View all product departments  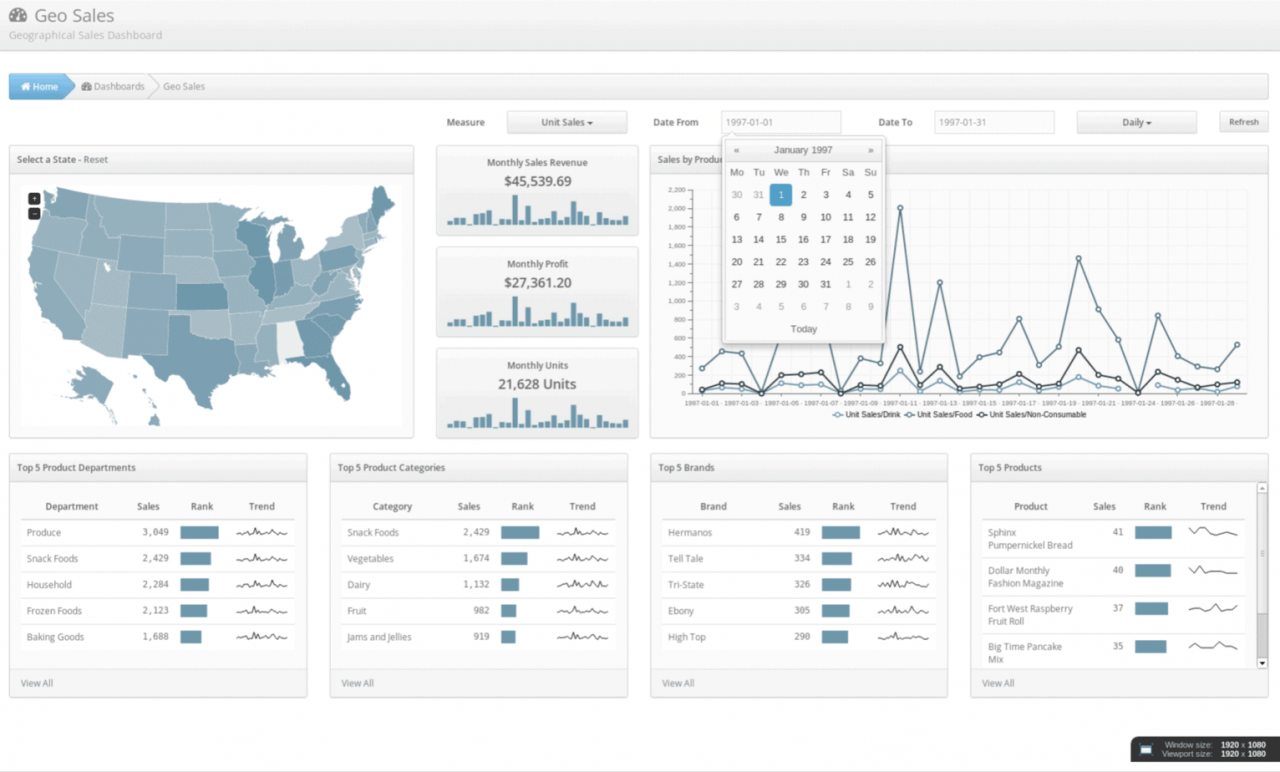[37, 683]
